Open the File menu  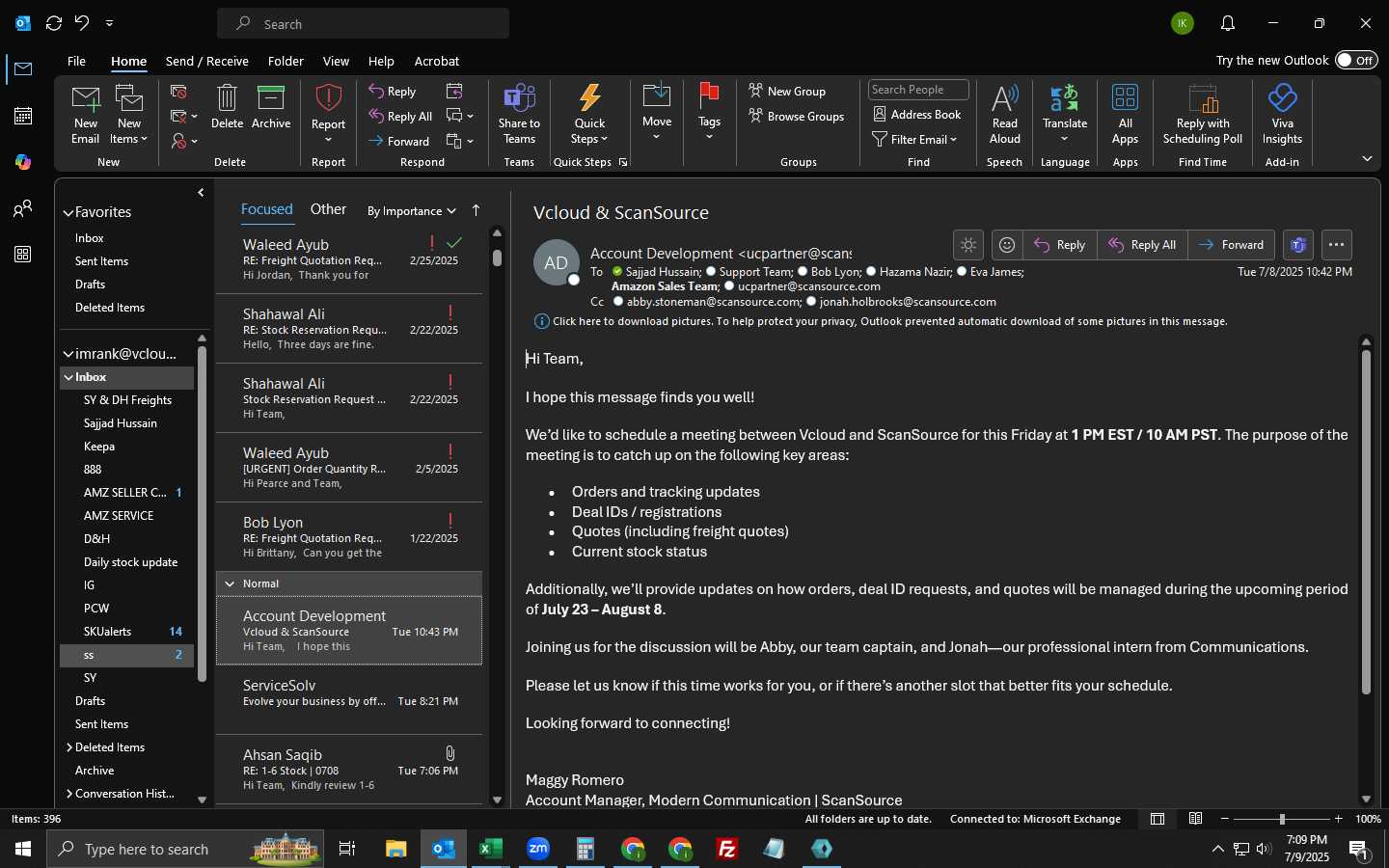(76, 61)
